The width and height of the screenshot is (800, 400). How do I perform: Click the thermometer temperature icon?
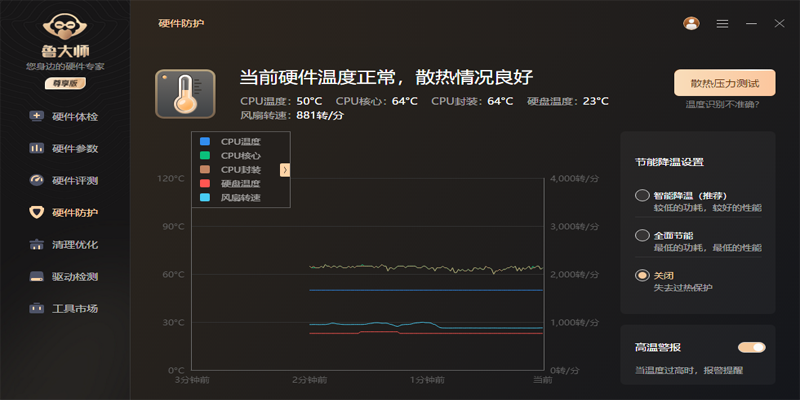pyautogui.click(x=185, y=94)
